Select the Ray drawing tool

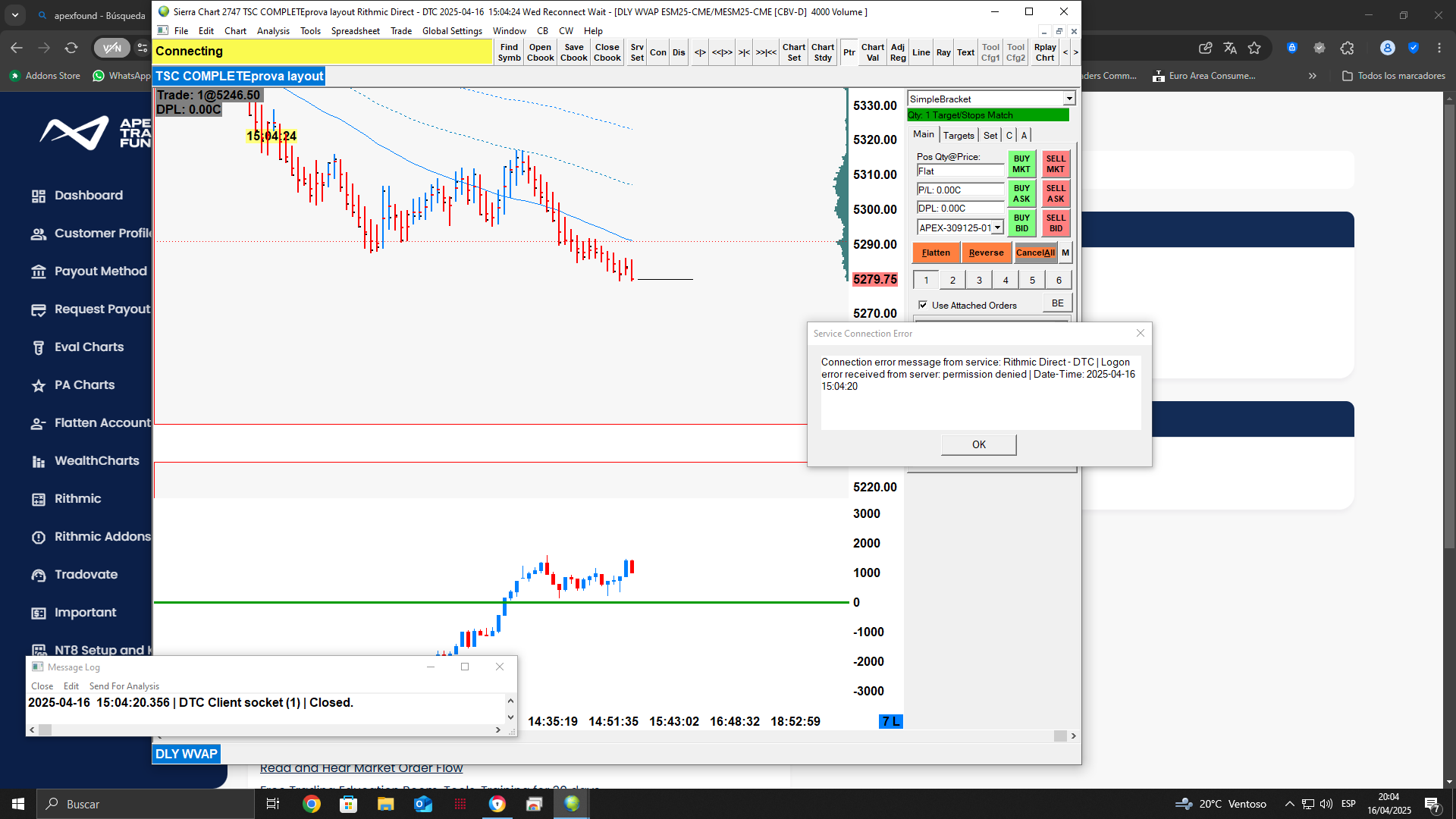(x=943, y=52)
